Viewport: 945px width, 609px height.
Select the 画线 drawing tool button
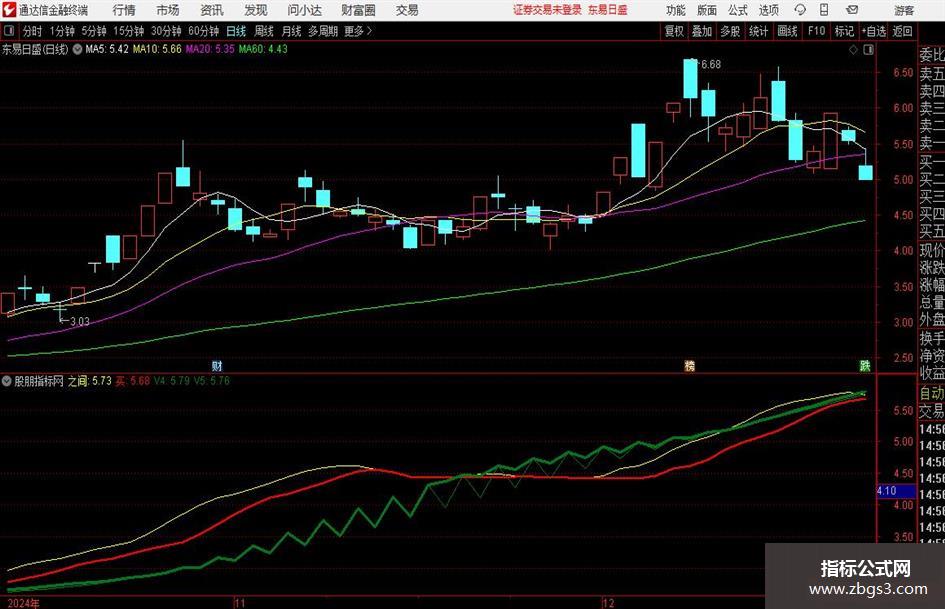[787, 31]
